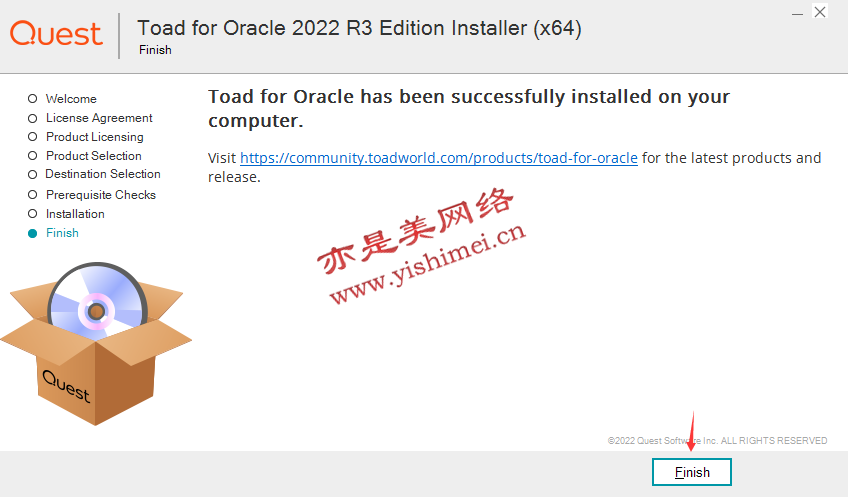Image resolution: width=848 pixels, height=497 pixels.
Task: Go to Prerequisite Checks step
Action: (x=101, y=195)
